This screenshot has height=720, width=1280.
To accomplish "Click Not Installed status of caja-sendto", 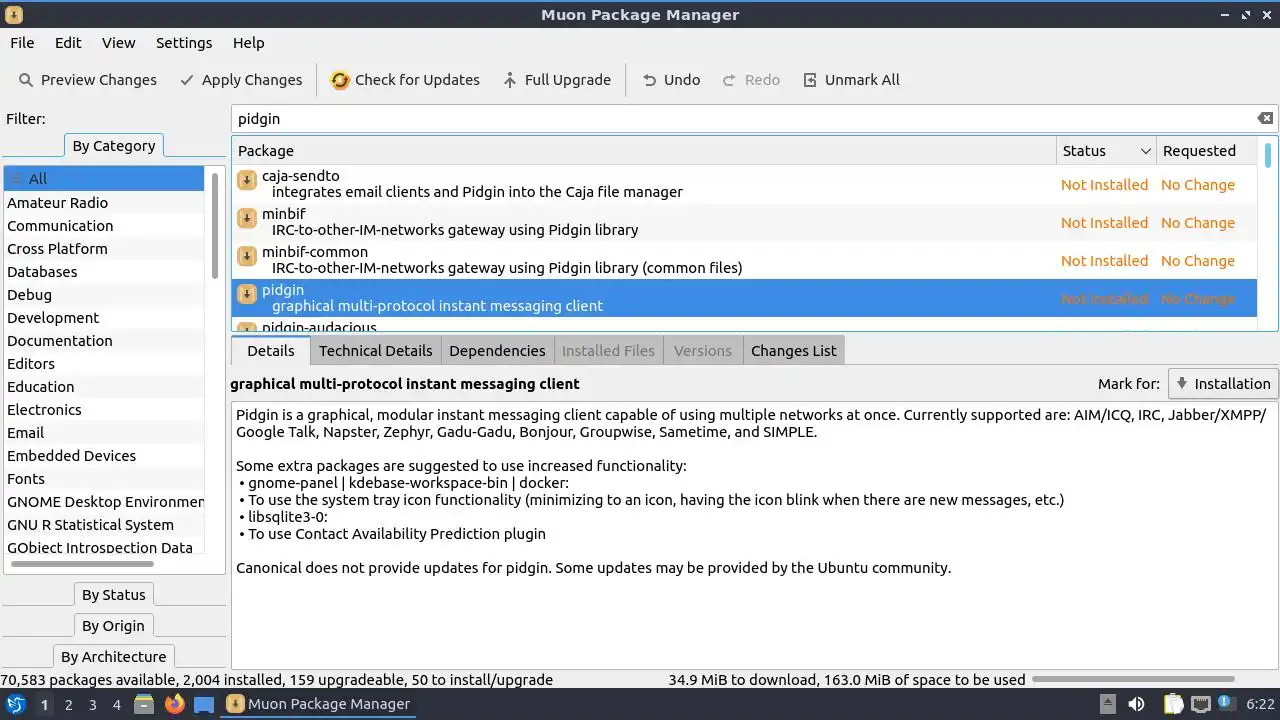I will (x=1104, y=185).
